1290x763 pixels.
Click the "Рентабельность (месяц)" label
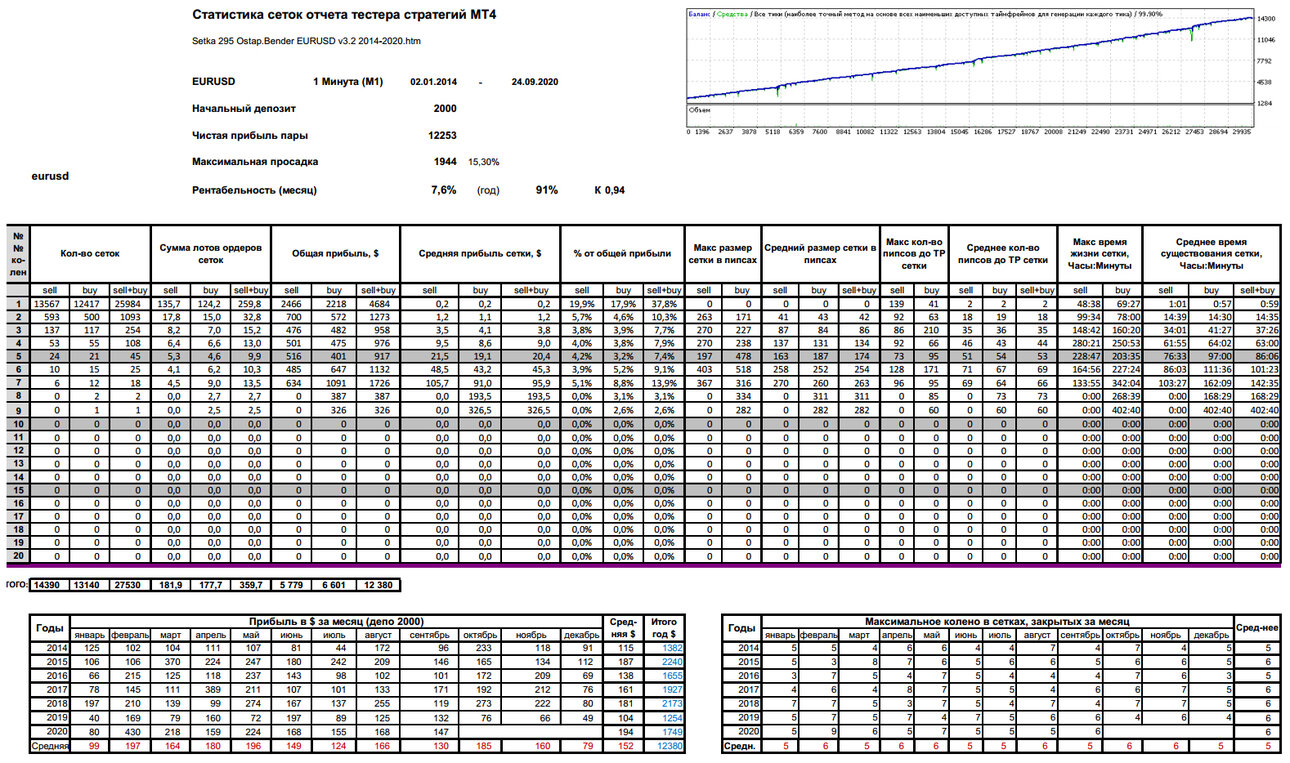(256, 189)
